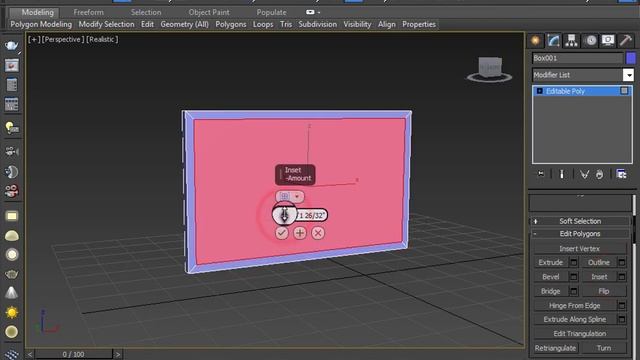Click the Insert Vertex button

[580, 248]
